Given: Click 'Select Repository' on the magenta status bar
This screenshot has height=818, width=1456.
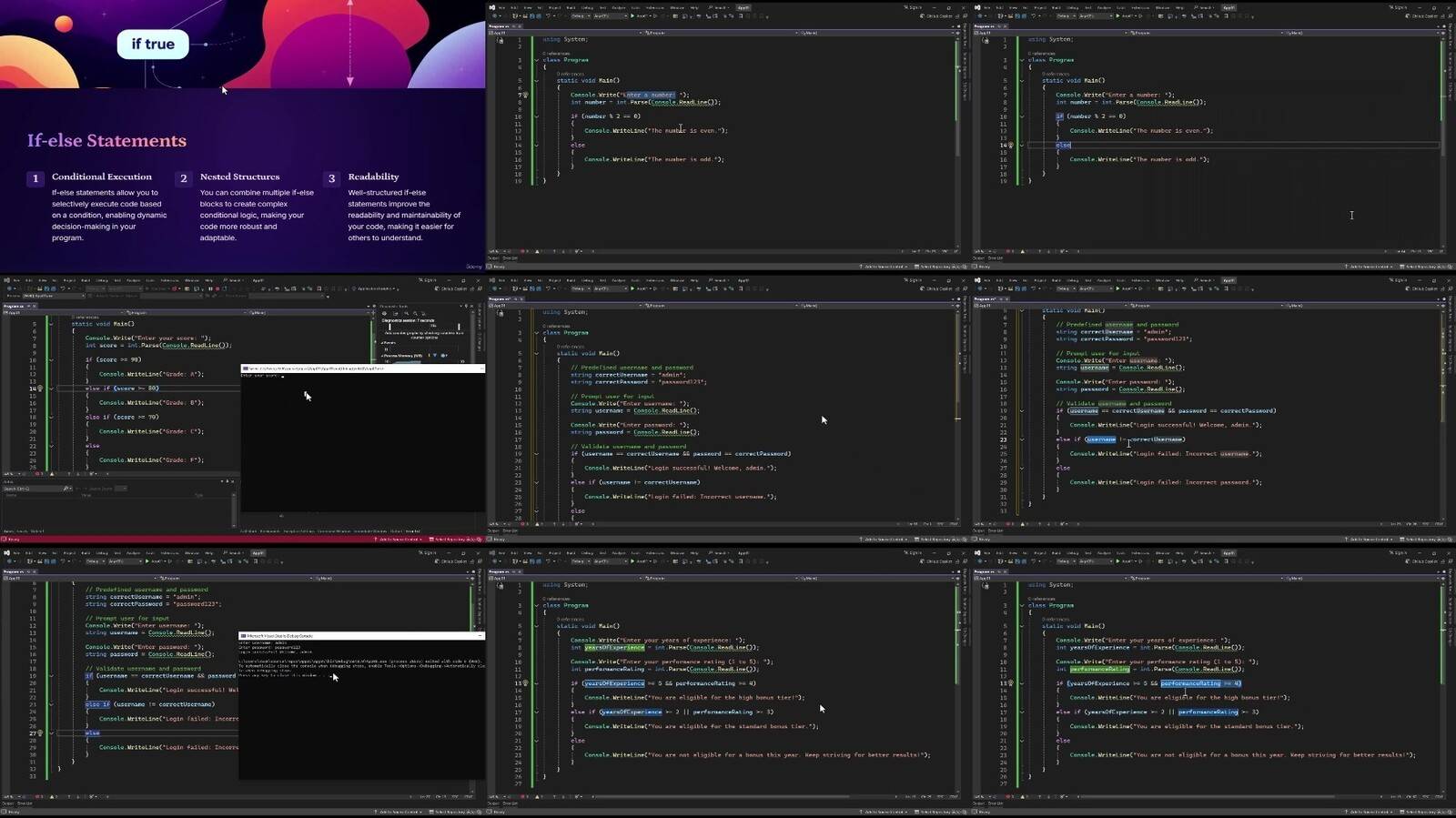Looking at the screenshot, I should coord(452,539).
